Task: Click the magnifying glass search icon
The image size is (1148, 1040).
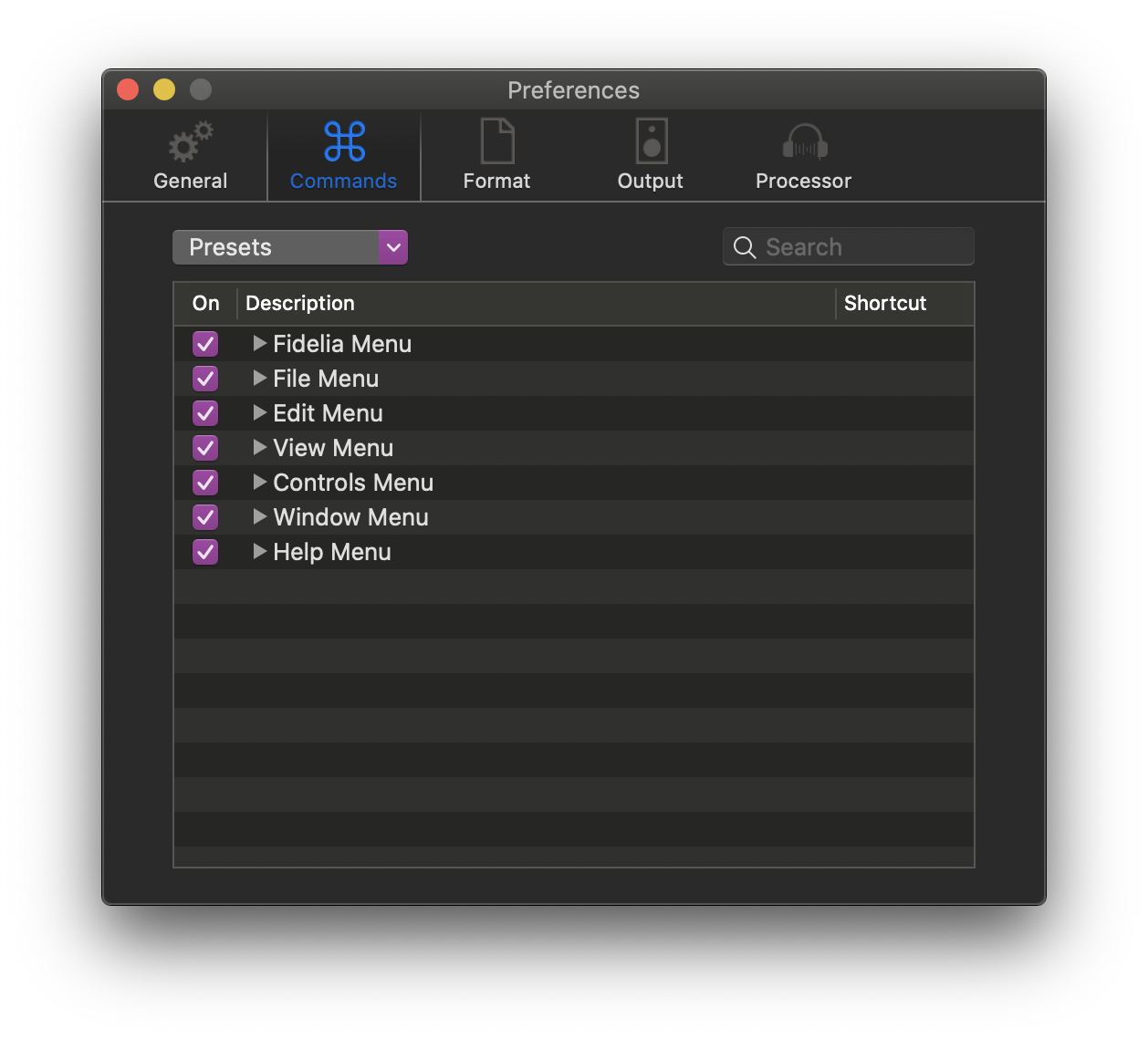Action: [745, 247]
